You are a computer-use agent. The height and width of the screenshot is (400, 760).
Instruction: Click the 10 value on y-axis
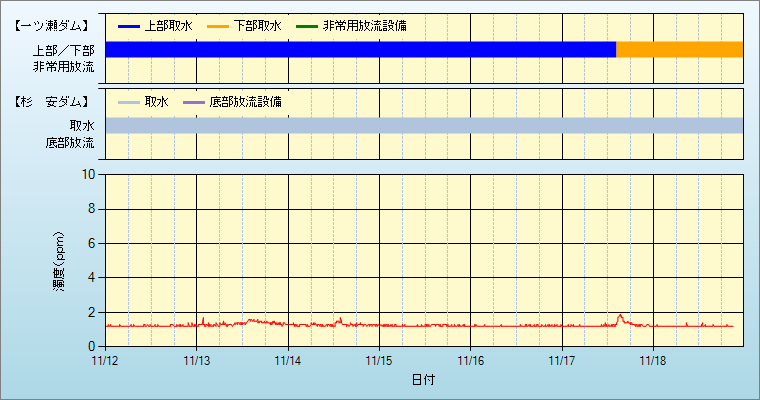(88, 174)
